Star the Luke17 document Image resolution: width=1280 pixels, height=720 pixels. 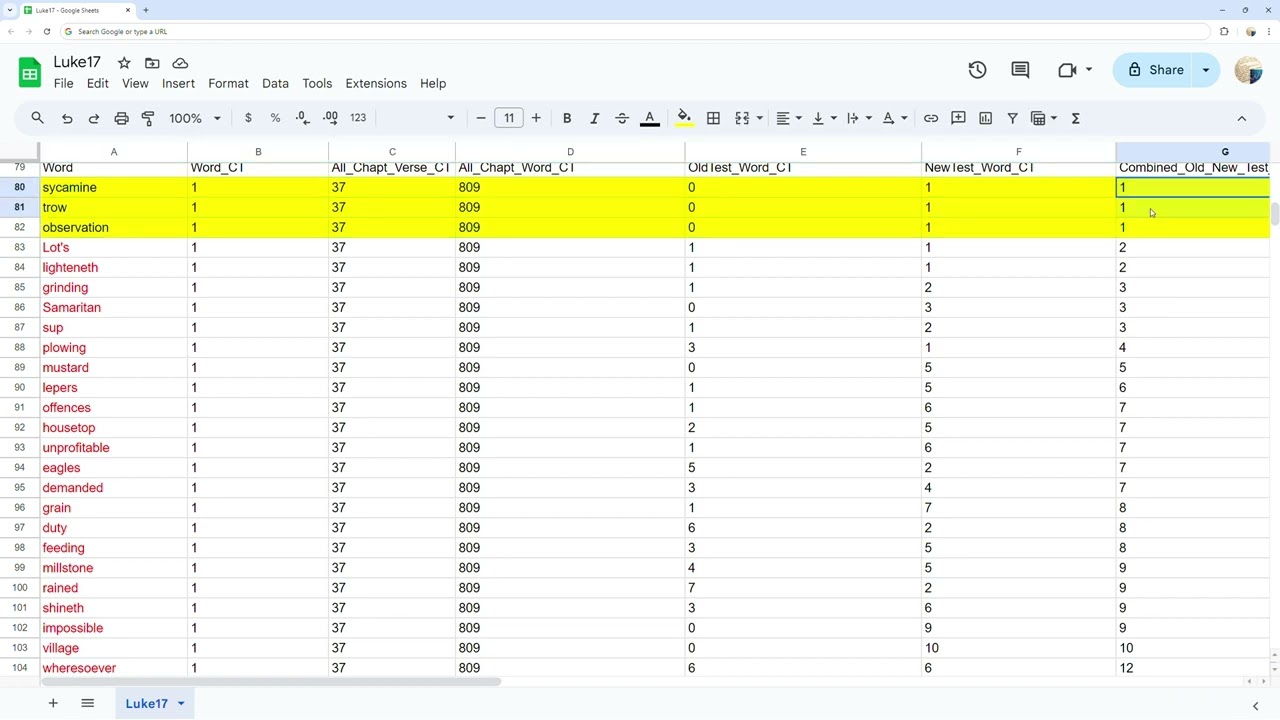coord(124,63)
